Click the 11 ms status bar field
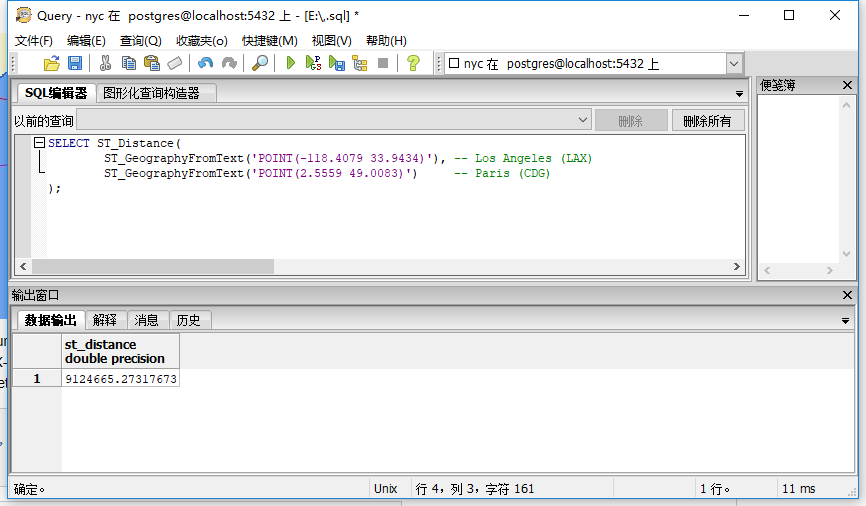The image size is (866, 506). 799,488
